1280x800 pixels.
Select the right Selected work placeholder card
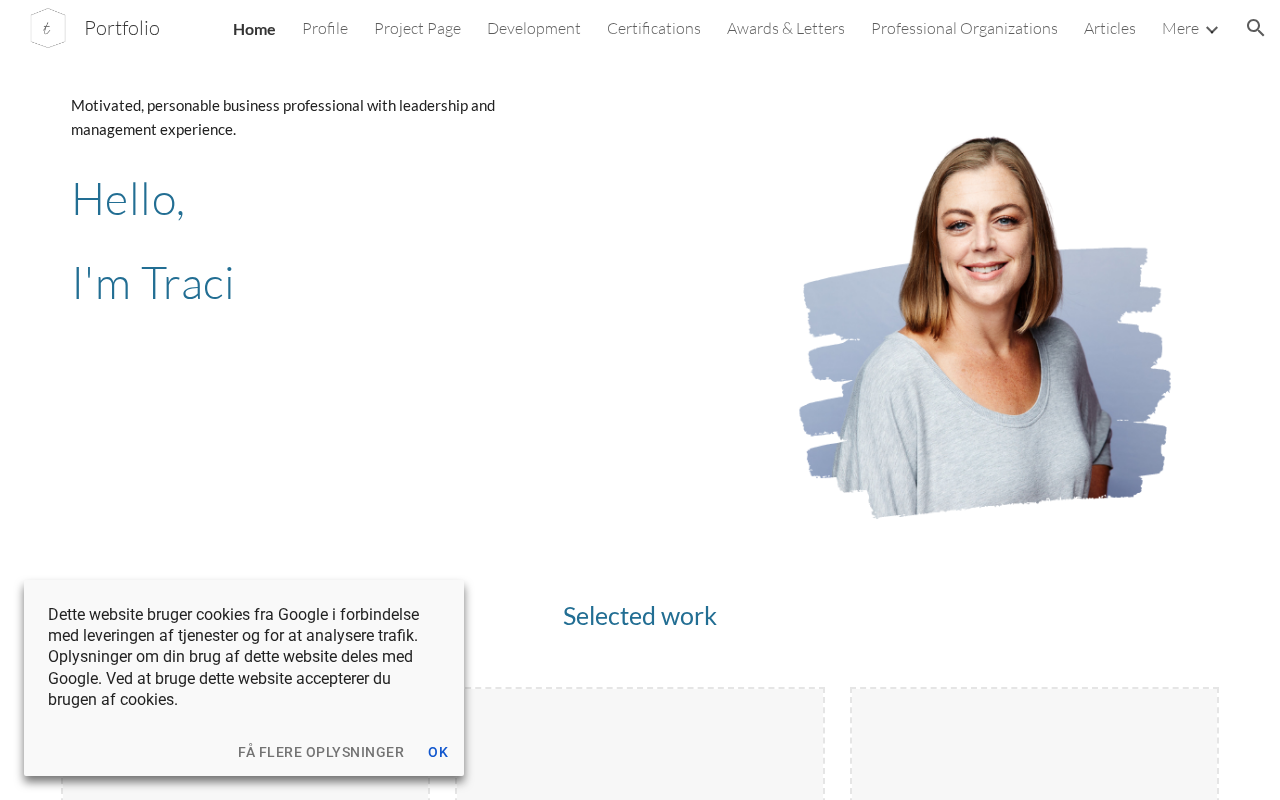1035,744
